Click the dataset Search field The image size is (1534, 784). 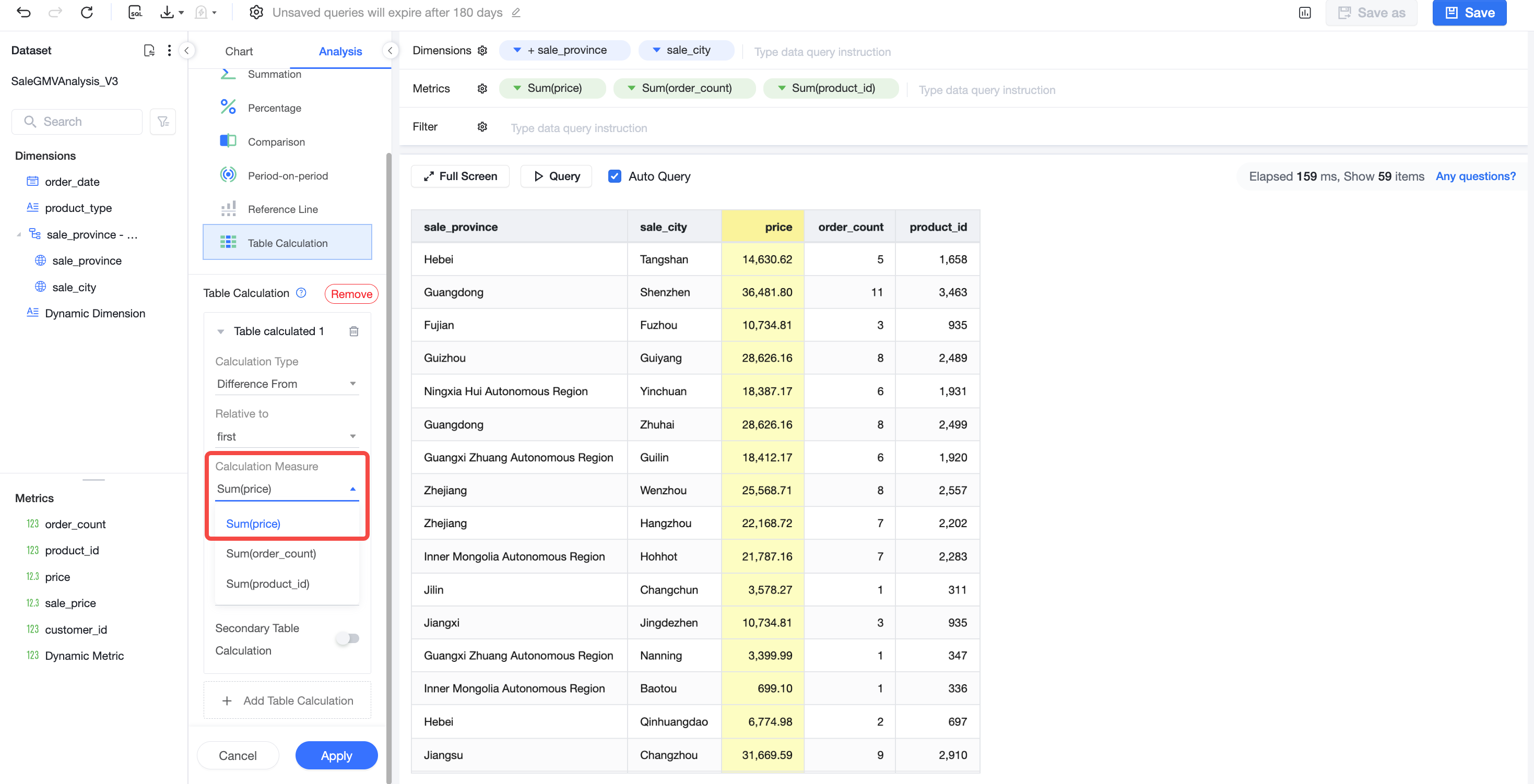[x=77, y=122]
